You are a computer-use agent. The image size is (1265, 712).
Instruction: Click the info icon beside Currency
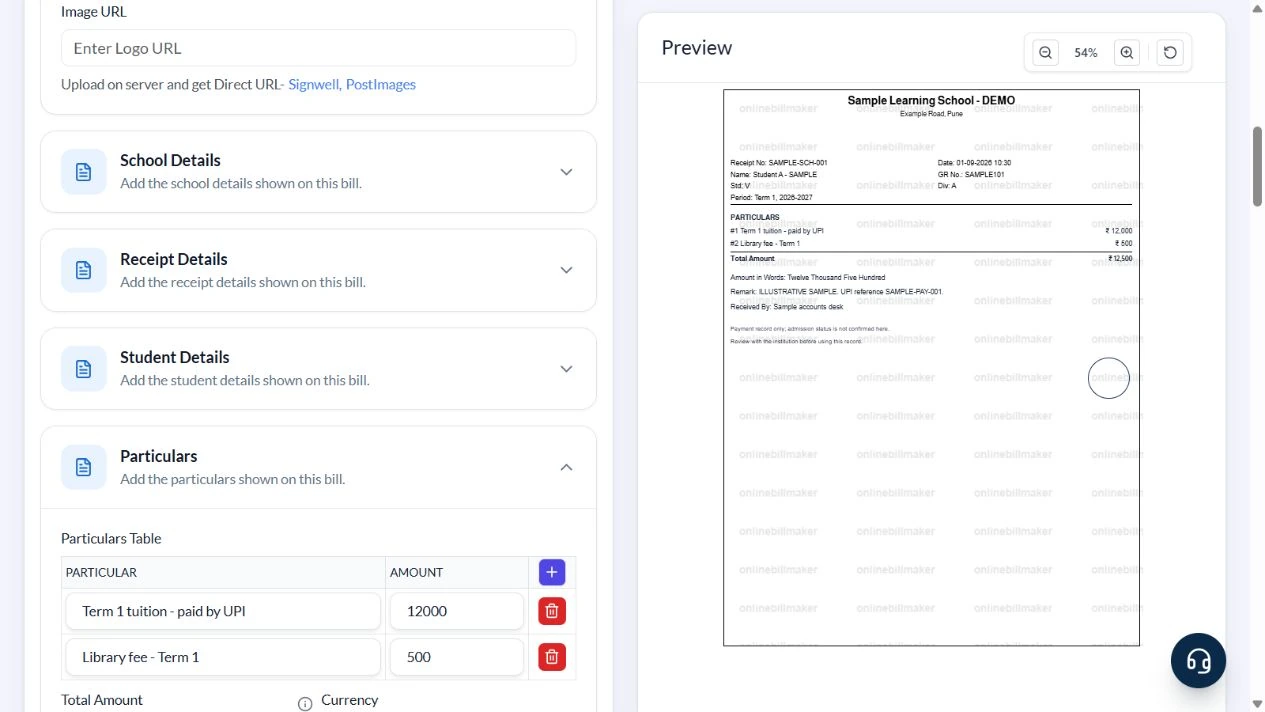pyautogui.click(x=305, y=703)
